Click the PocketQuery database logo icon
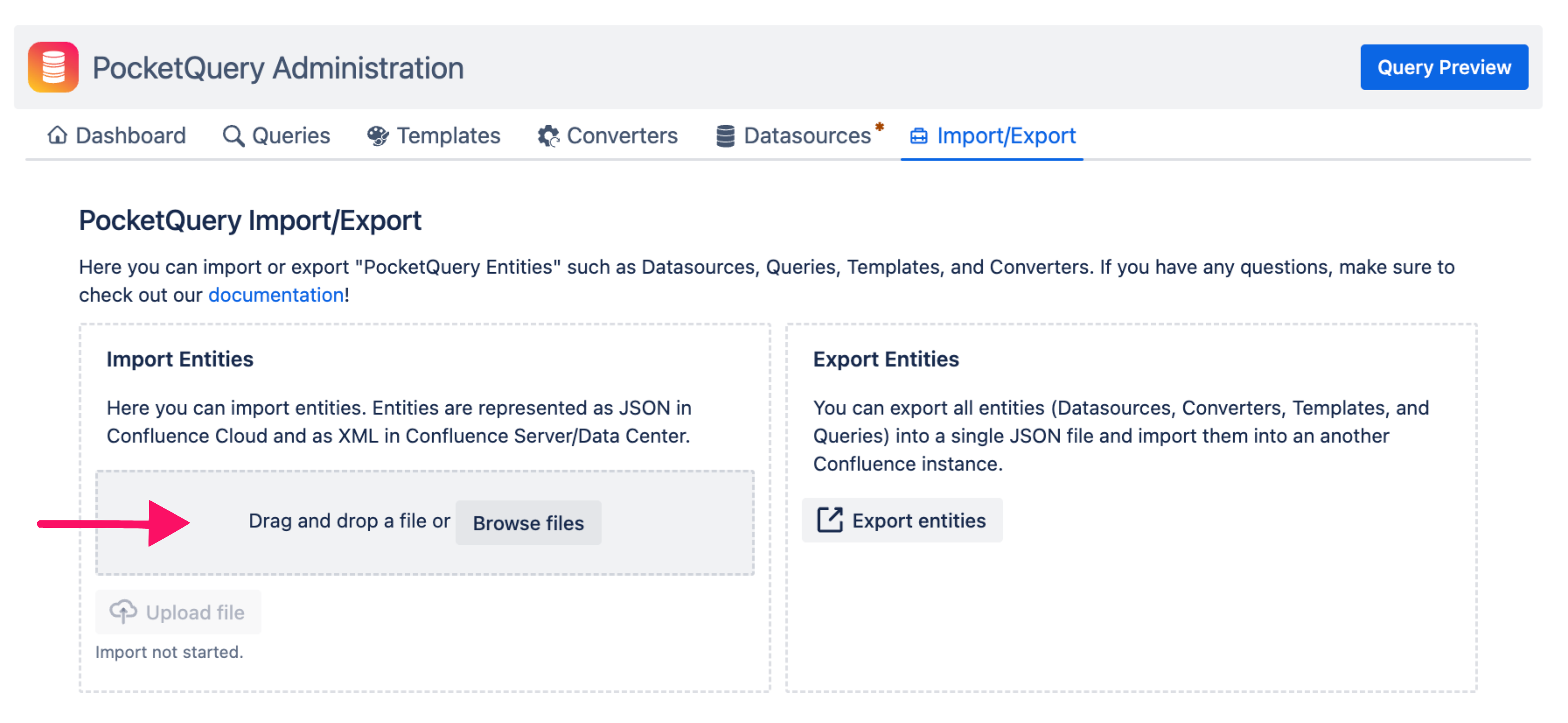The height and width of the screenshot is (723, 1568). [53, 67]
